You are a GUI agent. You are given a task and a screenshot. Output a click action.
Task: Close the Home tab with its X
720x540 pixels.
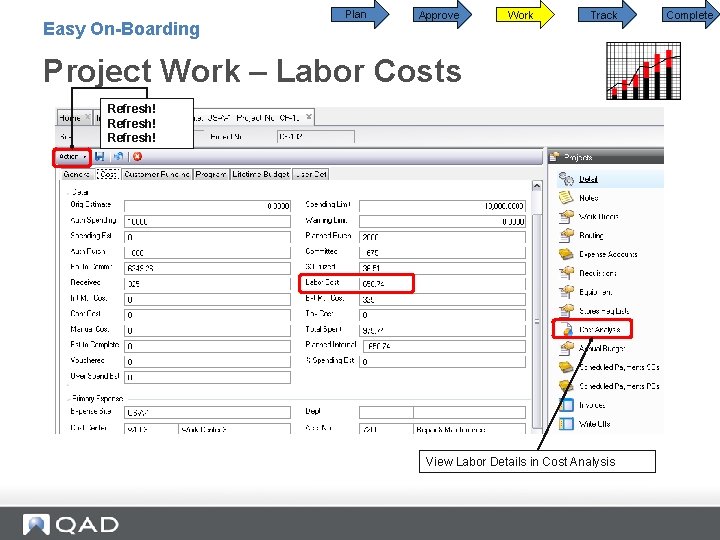point(87,117)
